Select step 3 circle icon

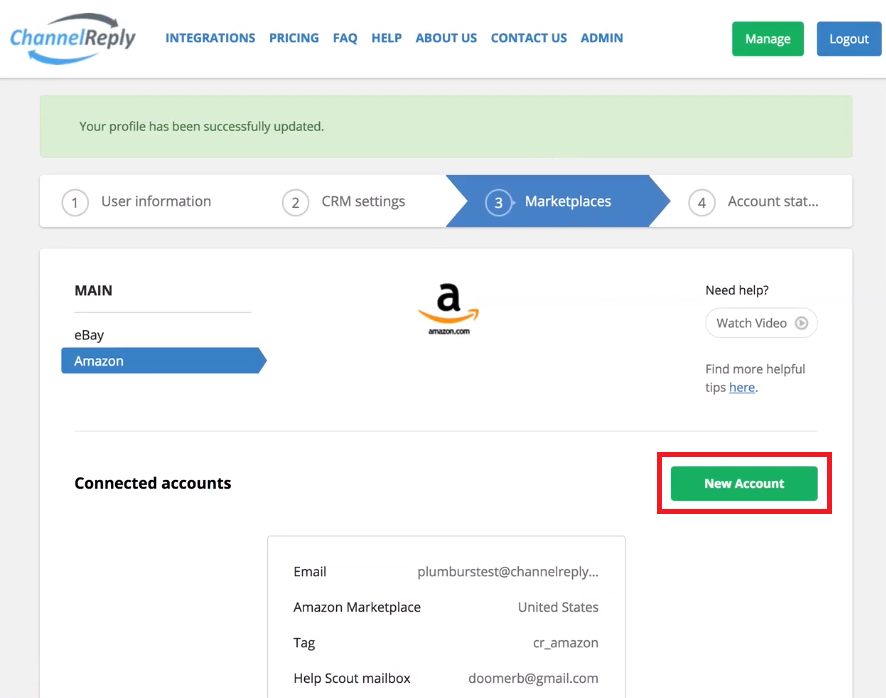click(x=498, y=202)
